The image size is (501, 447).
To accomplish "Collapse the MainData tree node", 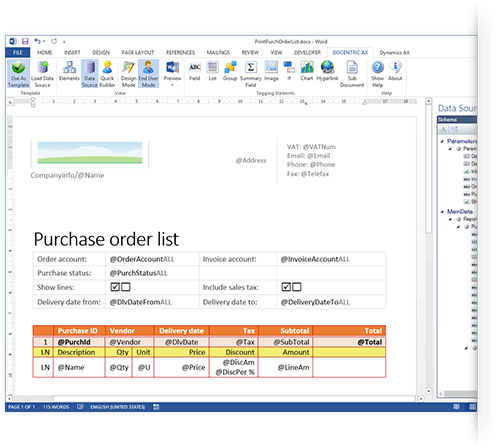I will coord(442,212).
